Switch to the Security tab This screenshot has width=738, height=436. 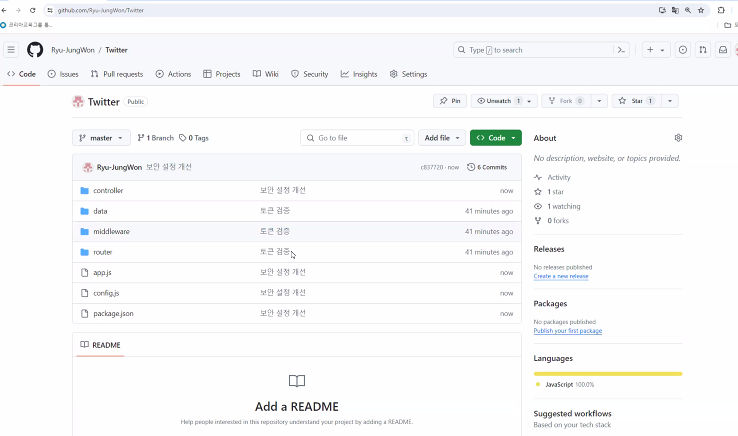(x=310, y=74)
